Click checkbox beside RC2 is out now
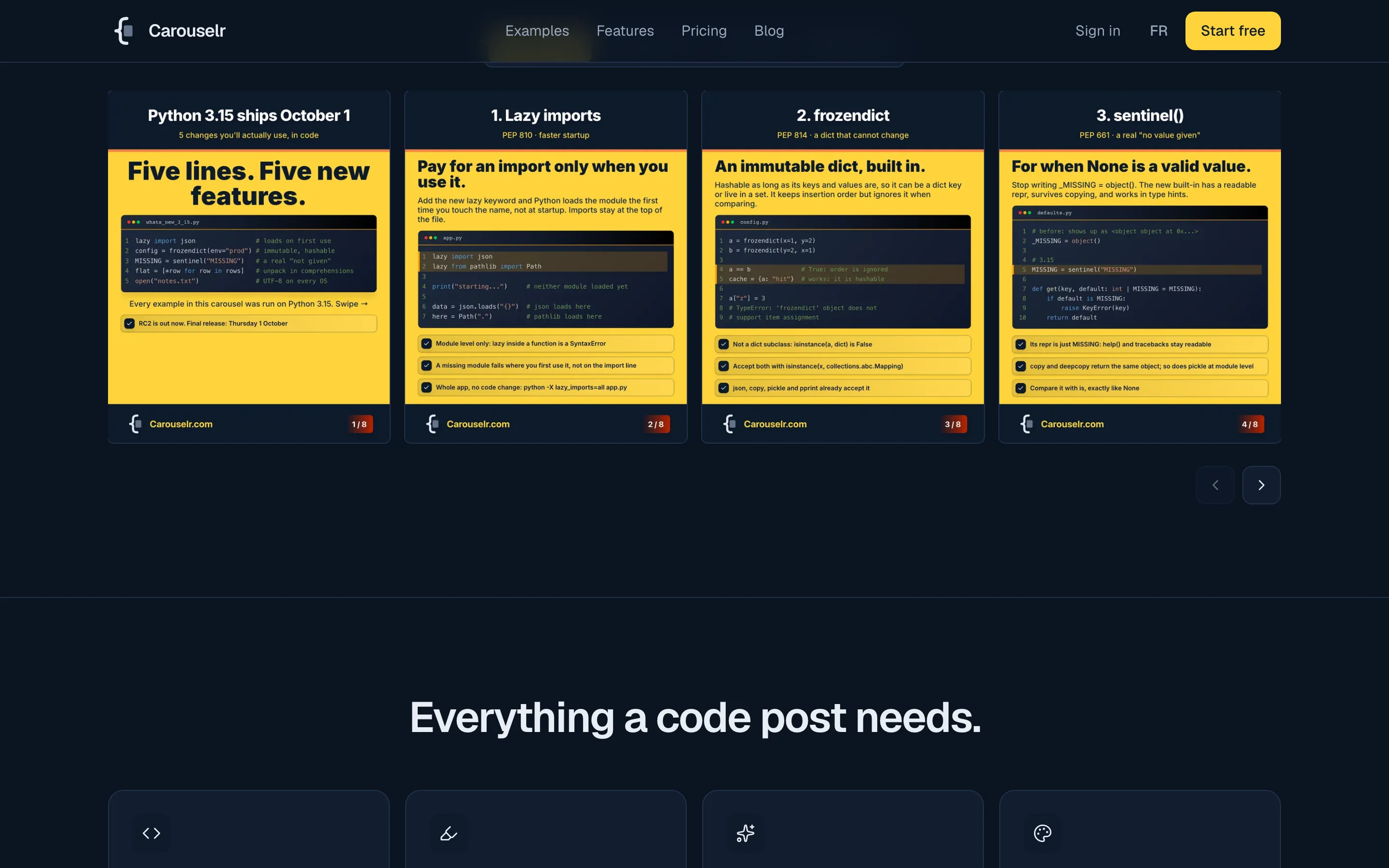 click(130, 323)
